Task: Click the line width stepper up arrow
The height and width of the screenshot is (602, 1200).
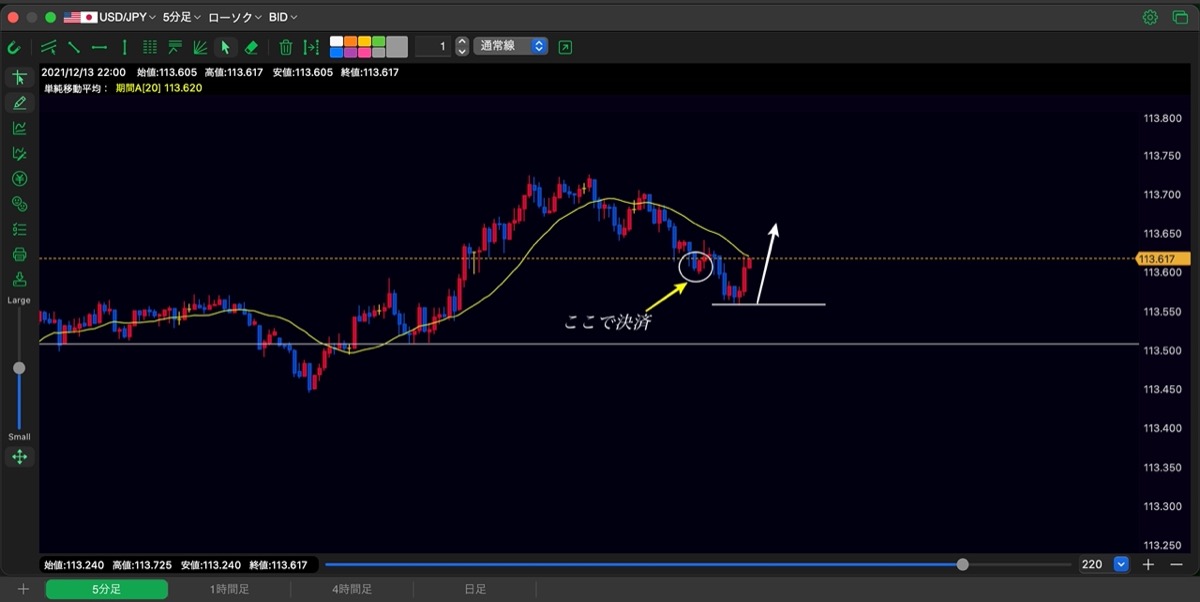Action: (x=461, y=42)
